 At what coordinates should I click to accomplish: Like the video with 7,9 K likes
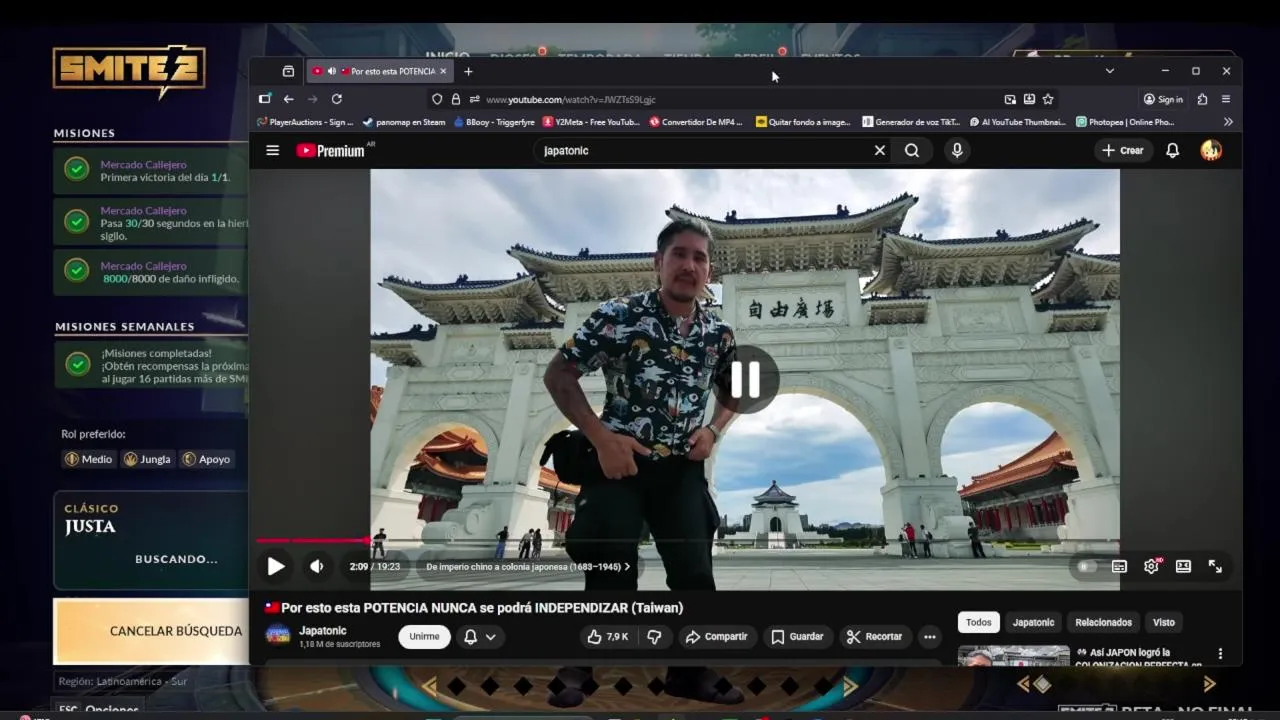(607, 637)
